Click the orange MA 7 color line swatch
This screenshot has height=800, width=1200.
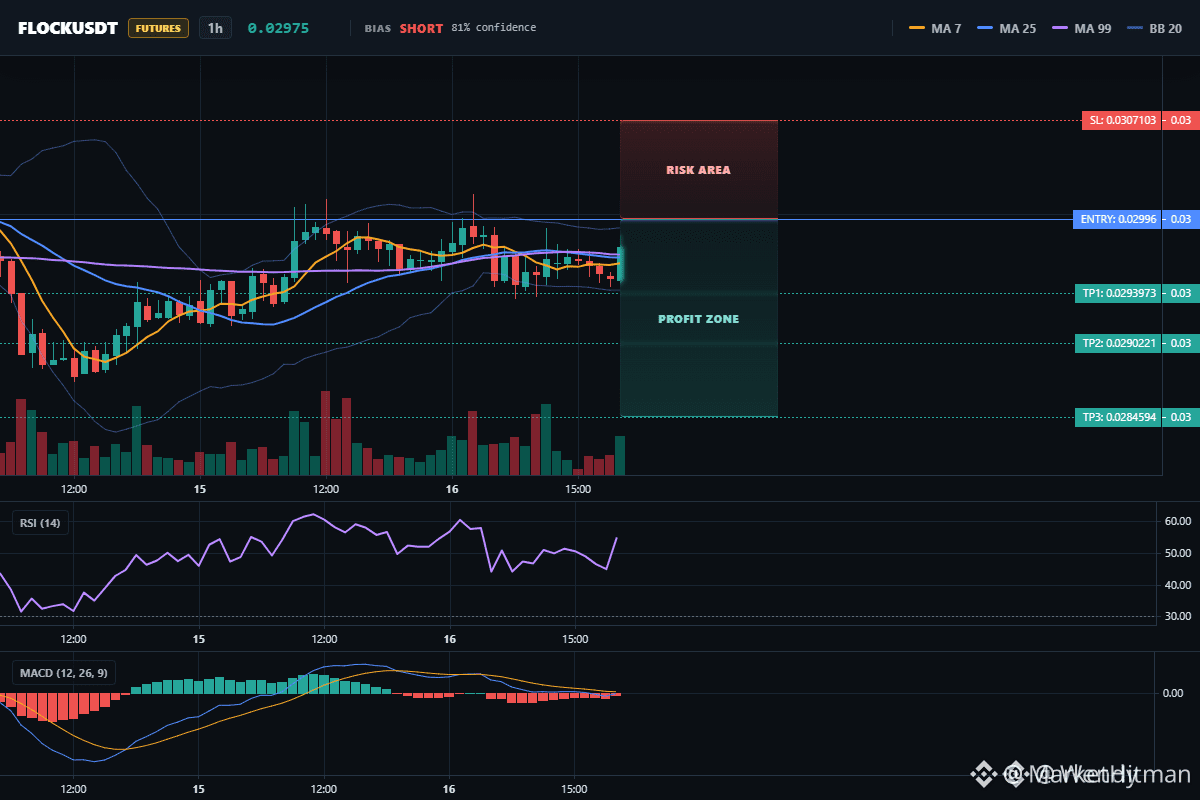[916, 28]
